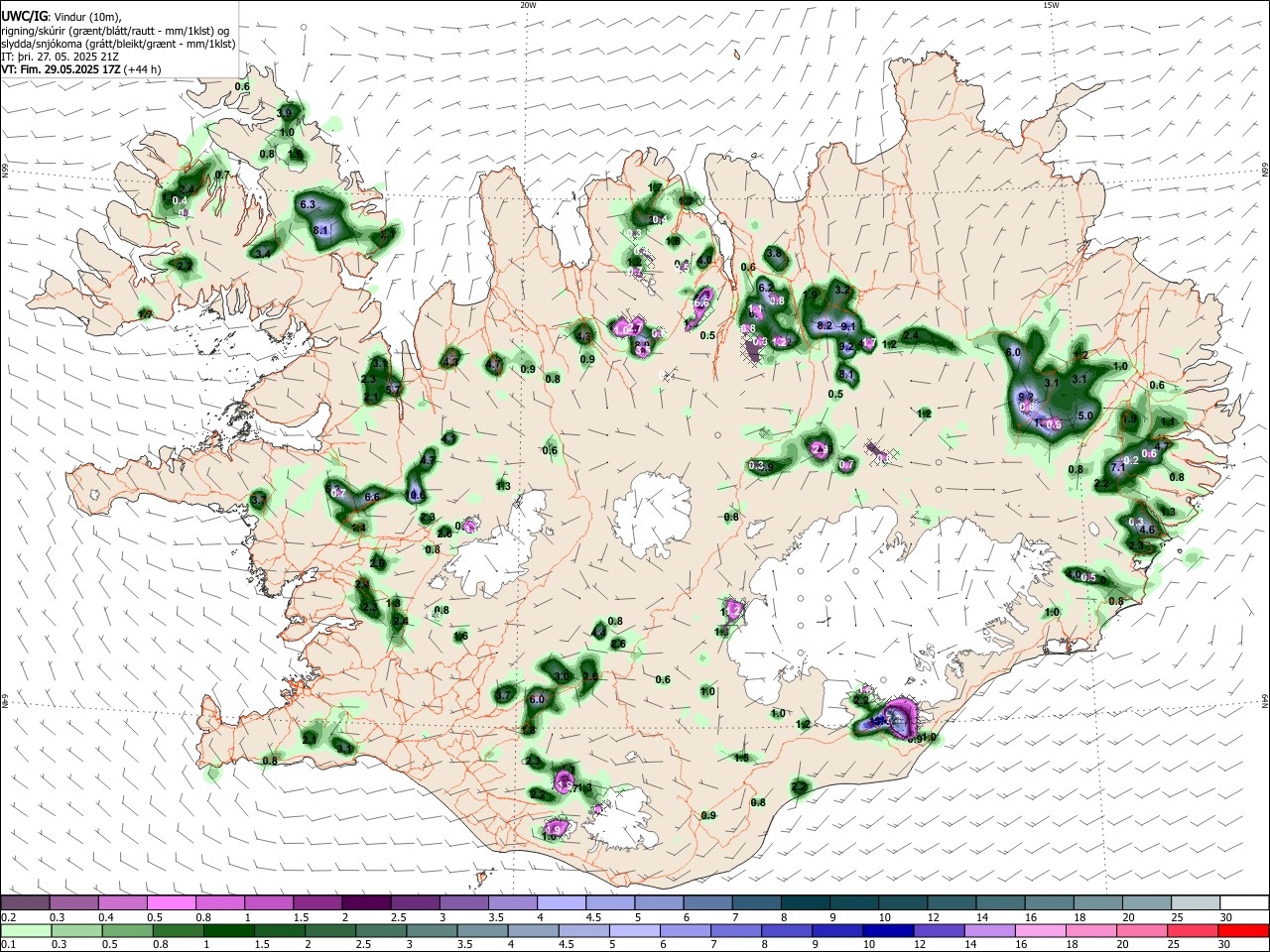Click the '15W' longitude label
1270x952 pixels.
tap(1050, 5)
